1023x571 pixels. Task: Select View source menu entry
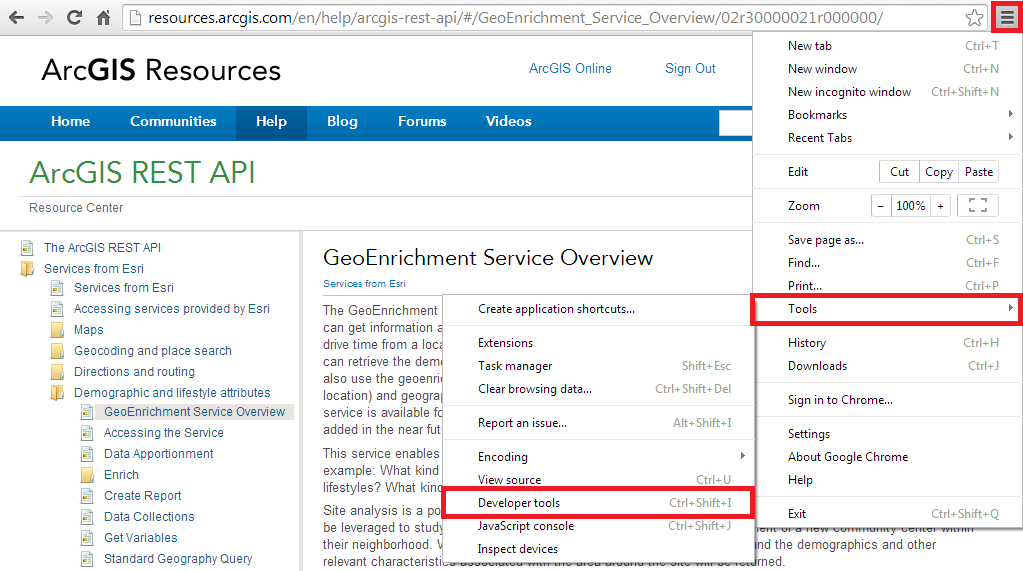pos(598,480)
